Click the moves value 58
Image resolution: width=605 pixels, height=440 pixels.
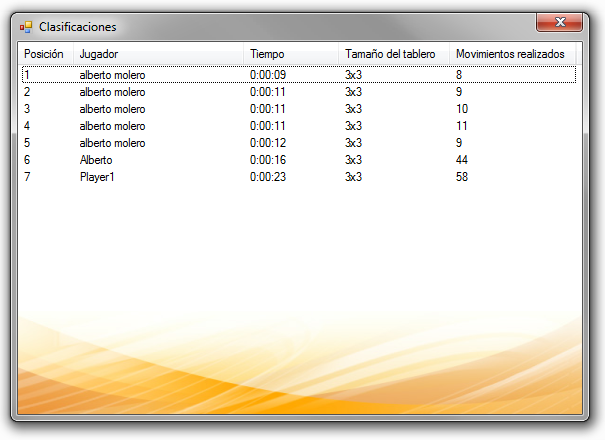point(462,177)
